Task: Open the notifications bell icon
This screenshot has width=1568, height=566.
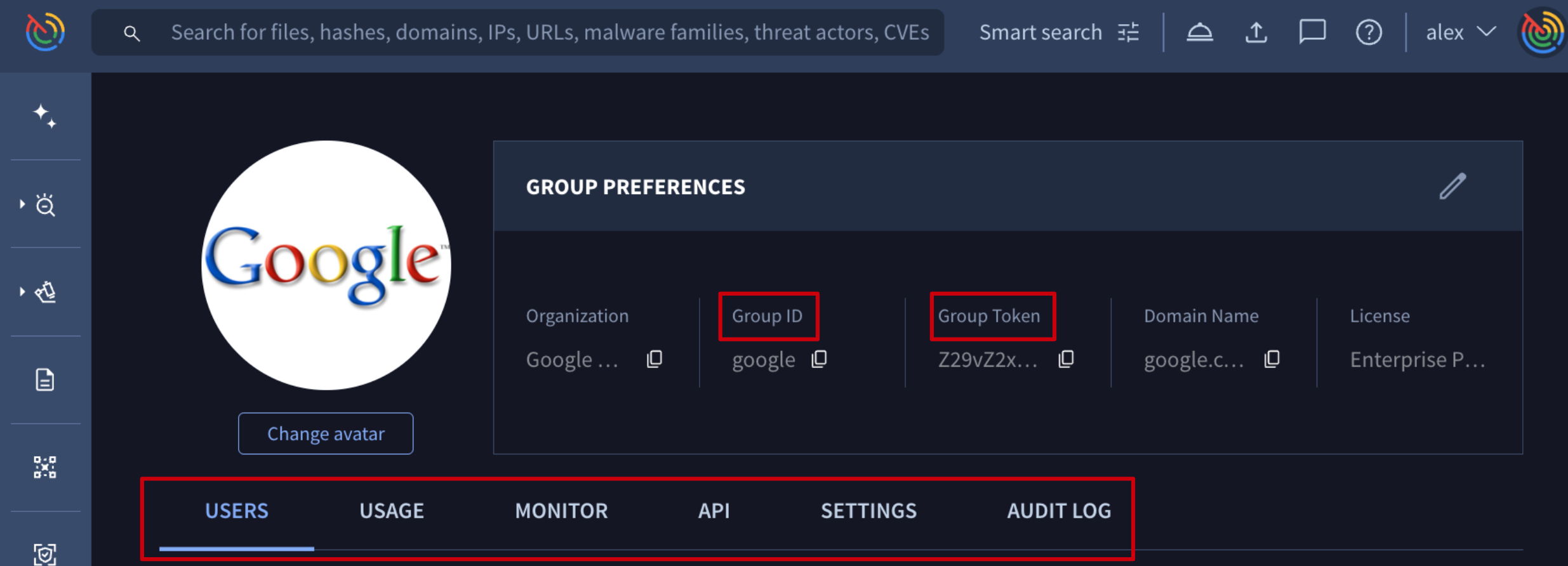Action: click(1200, 32)
